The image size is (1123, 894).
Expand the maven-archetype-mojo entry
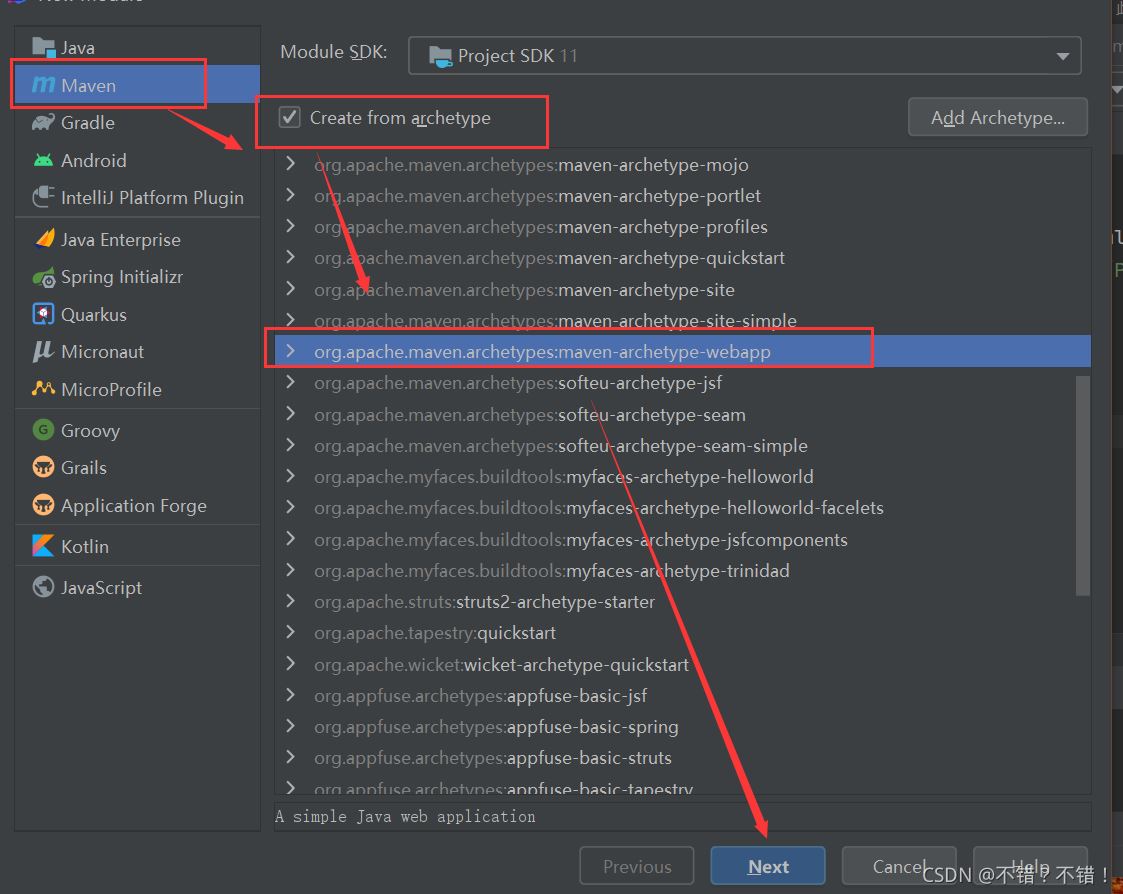tap(290, 163)
